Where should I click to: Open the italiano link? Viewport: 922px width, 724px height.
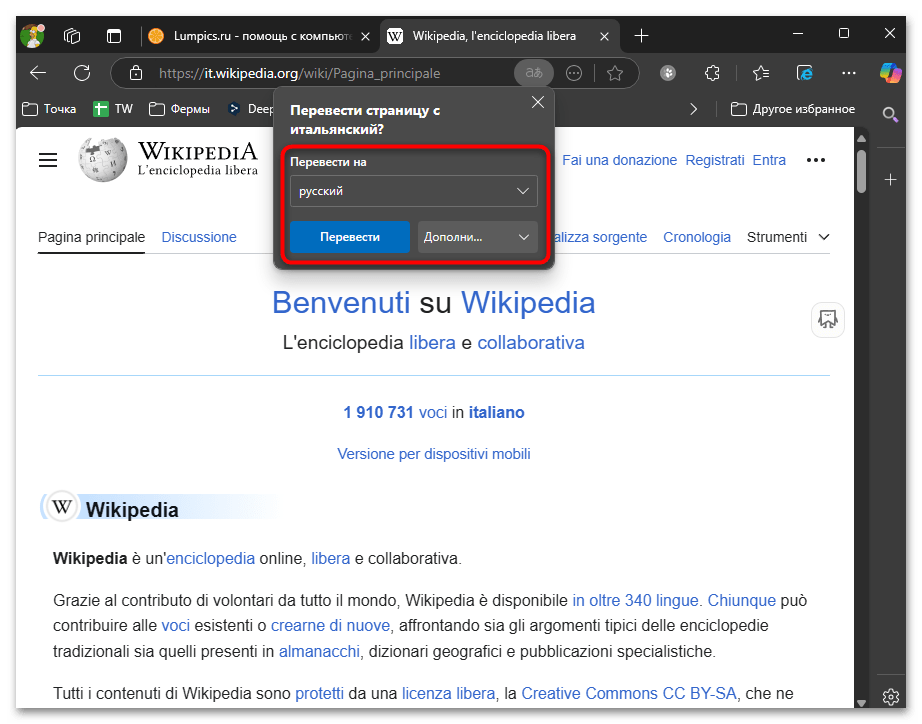point(496,412)
